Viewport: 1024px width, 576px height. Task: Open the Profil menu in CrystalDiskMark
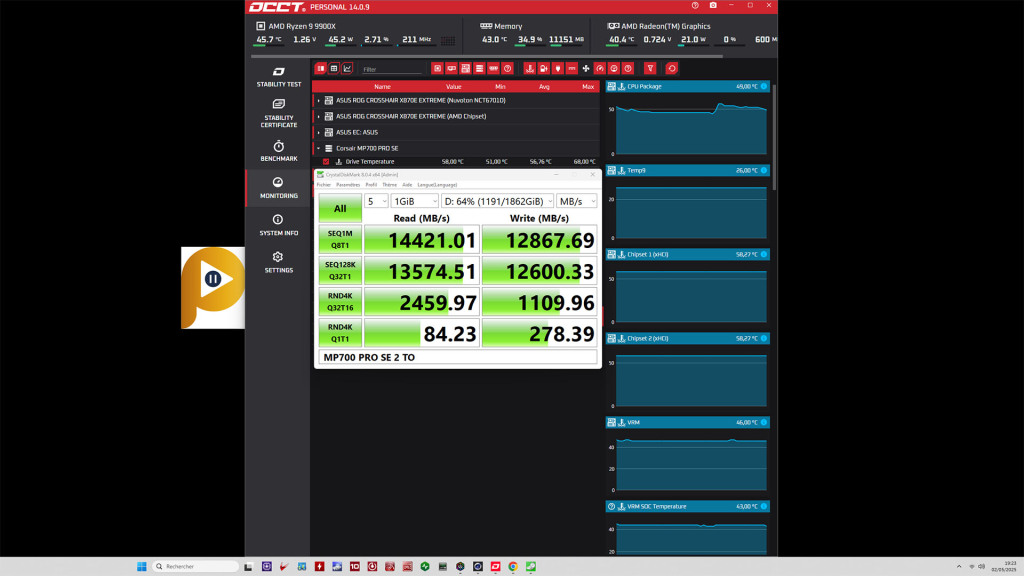click(x=371, y=185)
